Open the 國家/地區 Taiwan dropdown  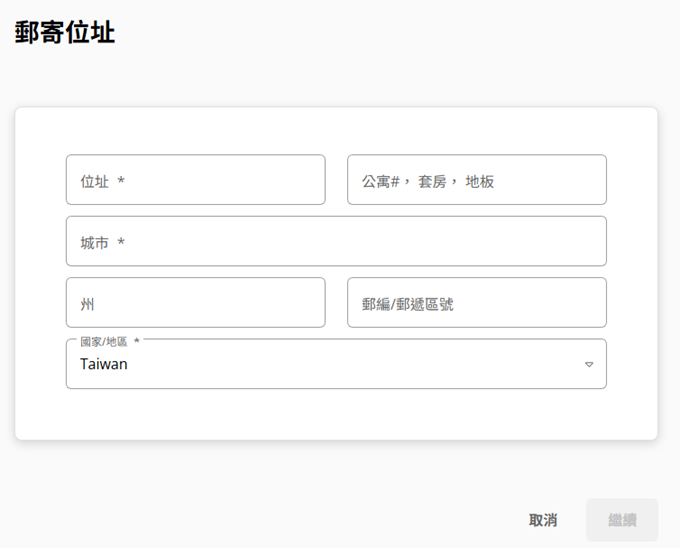(336, 364)
